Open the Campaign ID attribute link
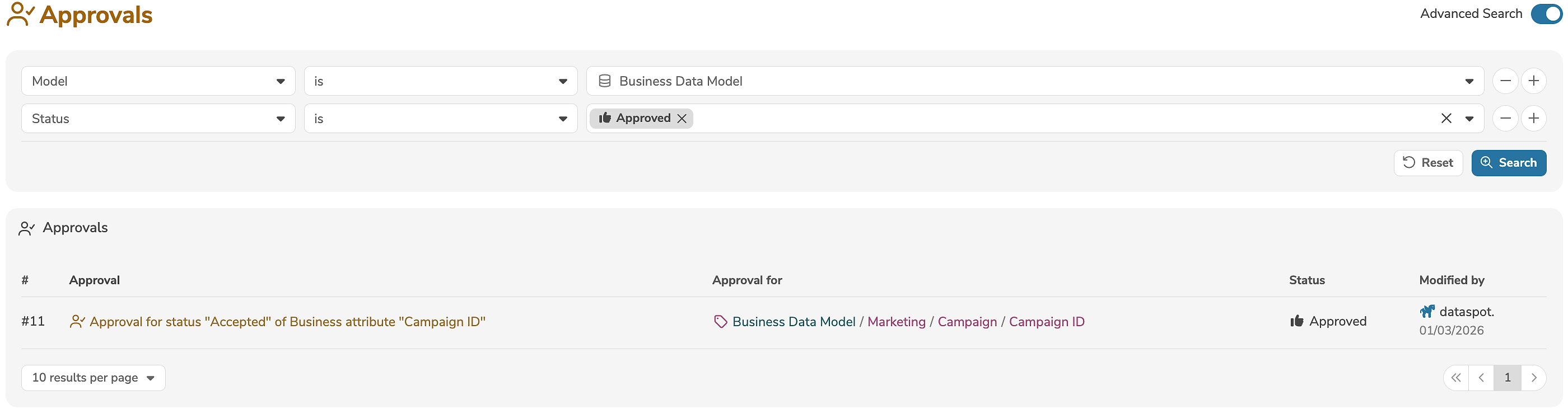This screenshot has width=1568, height=414. click(1046, 322)
